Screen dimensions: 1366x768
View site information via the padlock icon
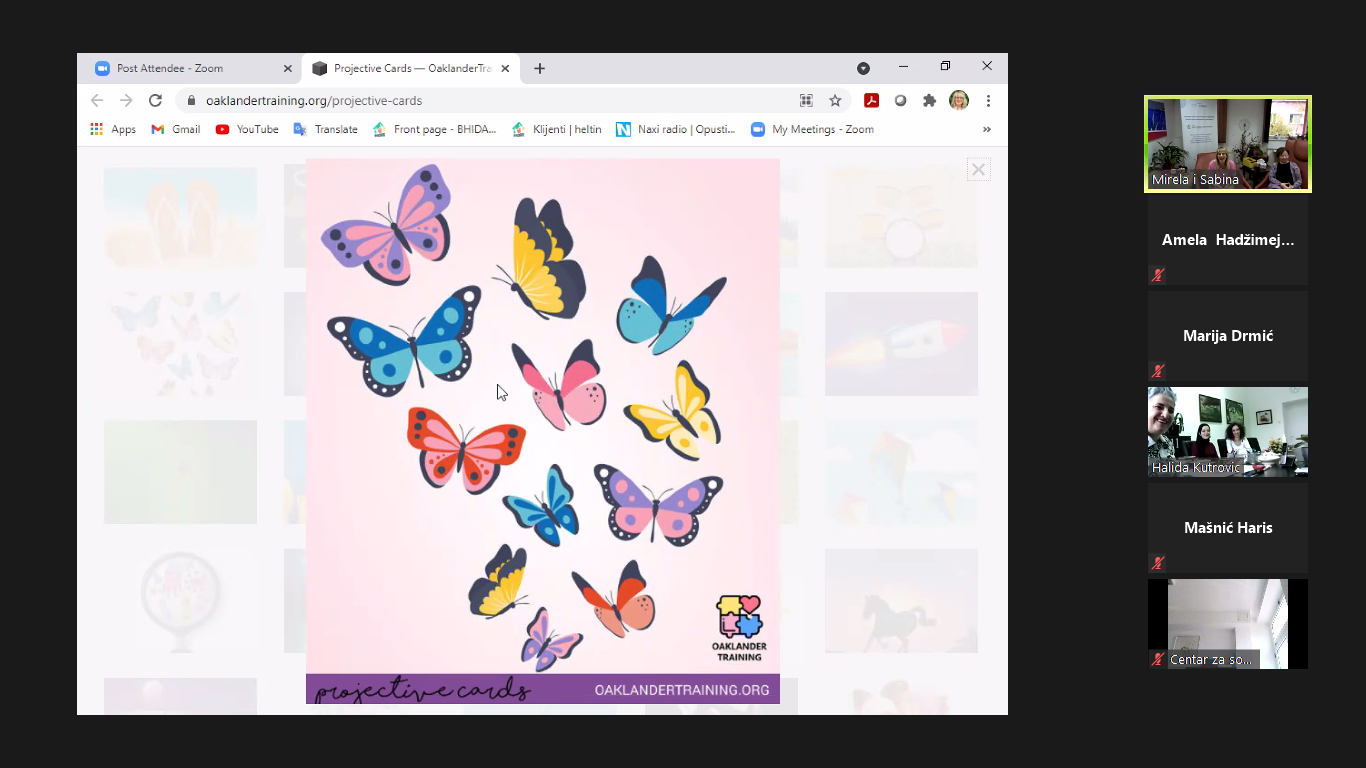pos(190,100)
